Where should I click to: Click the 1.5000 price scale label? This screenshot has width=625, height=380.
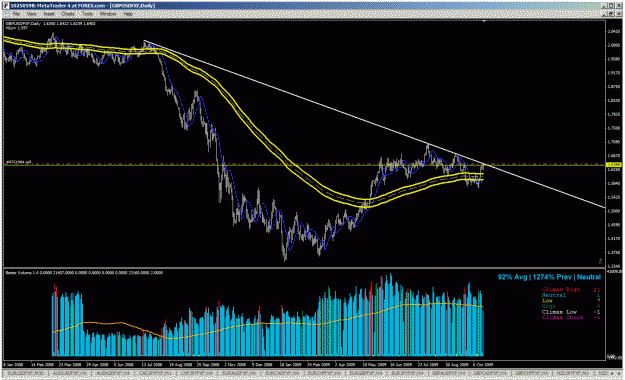tap(614, 211)
